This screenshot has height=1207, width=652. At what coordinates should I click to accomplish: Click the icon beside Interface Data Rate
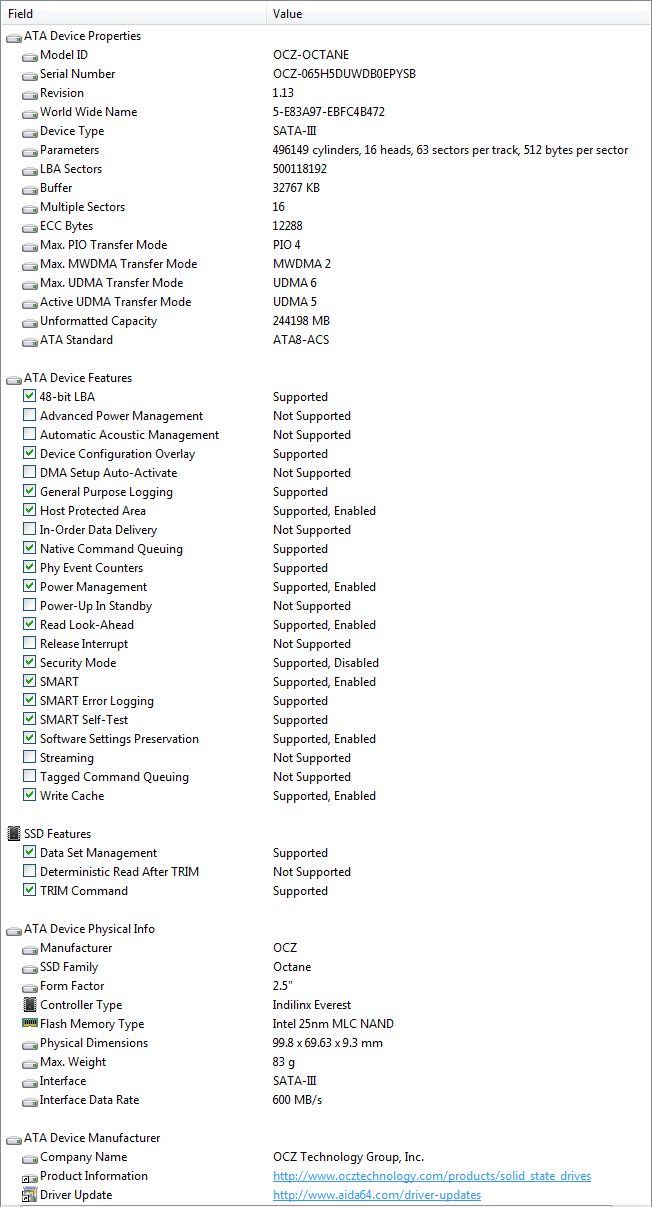point(29,1101)
